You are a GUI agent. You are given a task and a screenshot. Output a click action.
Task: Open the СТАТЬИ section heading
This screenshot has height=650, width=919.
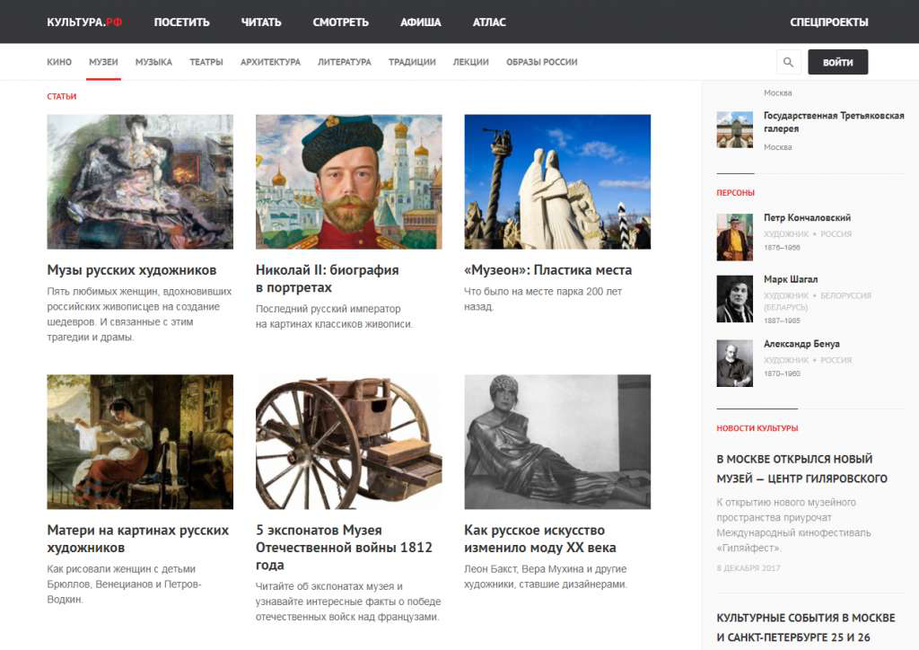[62, 96]
